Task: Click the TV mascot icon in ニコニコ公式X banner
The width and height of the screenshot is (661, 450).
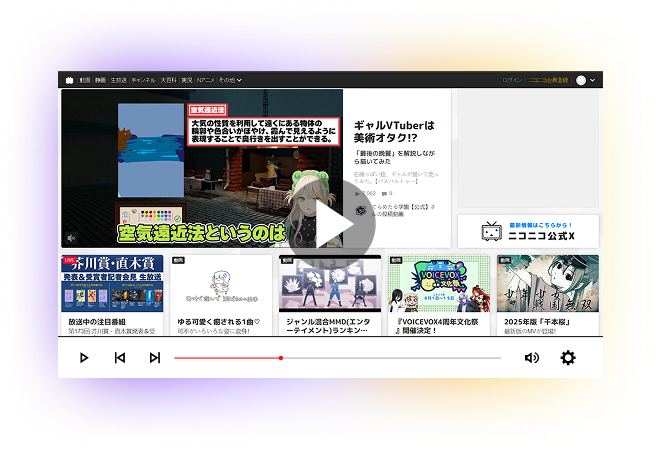Action: [x=492, y=231]
